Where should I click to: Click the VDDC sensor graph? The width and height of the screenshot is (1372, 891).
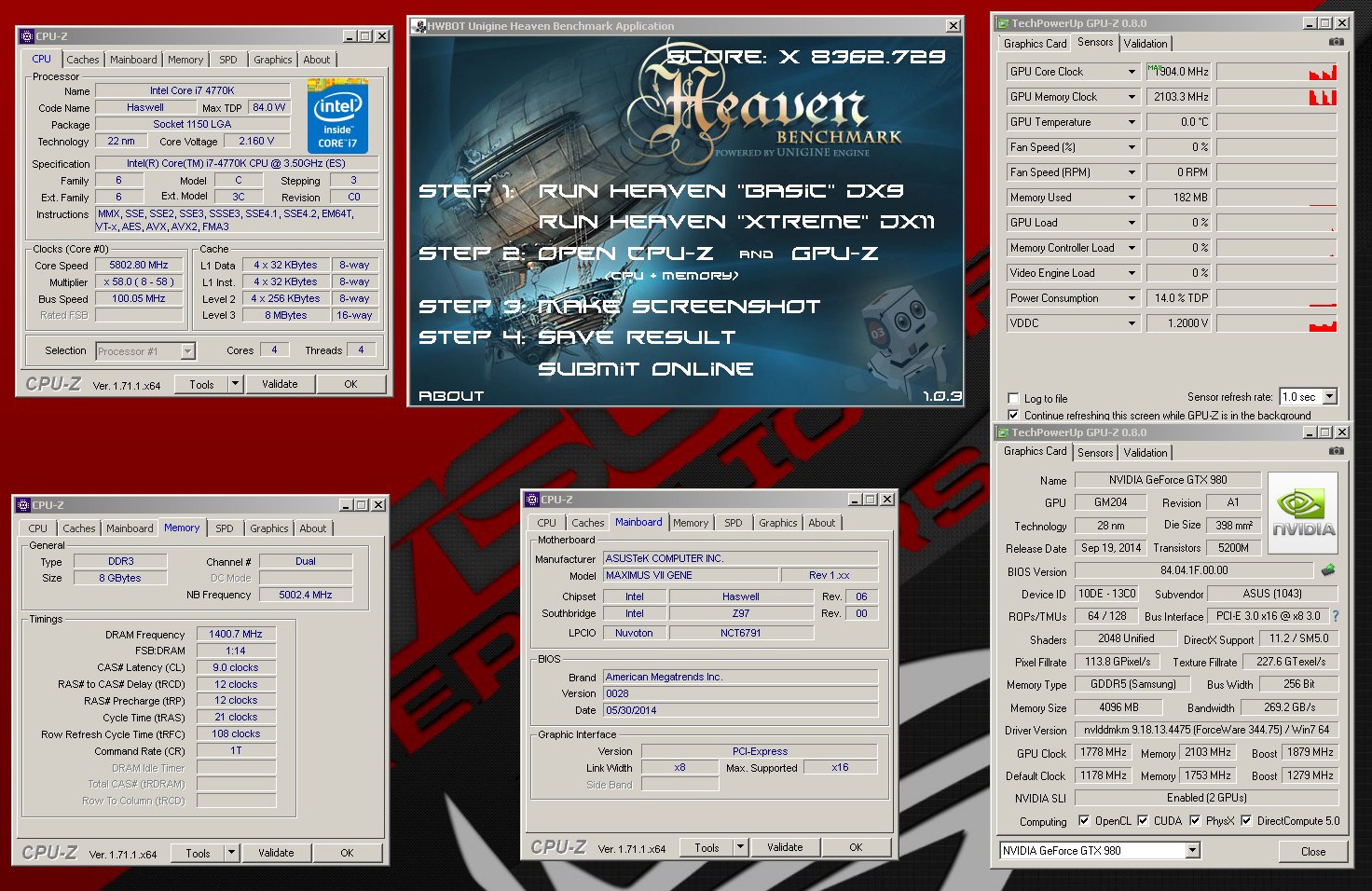[x=1276, y=323]
